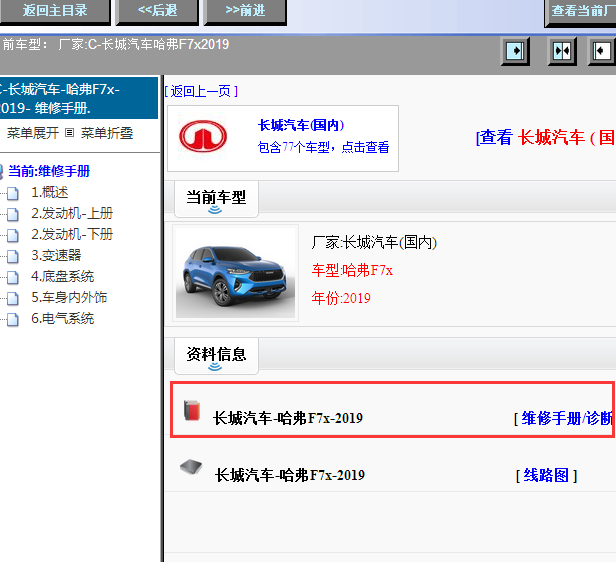Open 4.底盘系统 chapter
Image resolution: width=616 pixels, height=562 pixels.
[x=63, y=276]
